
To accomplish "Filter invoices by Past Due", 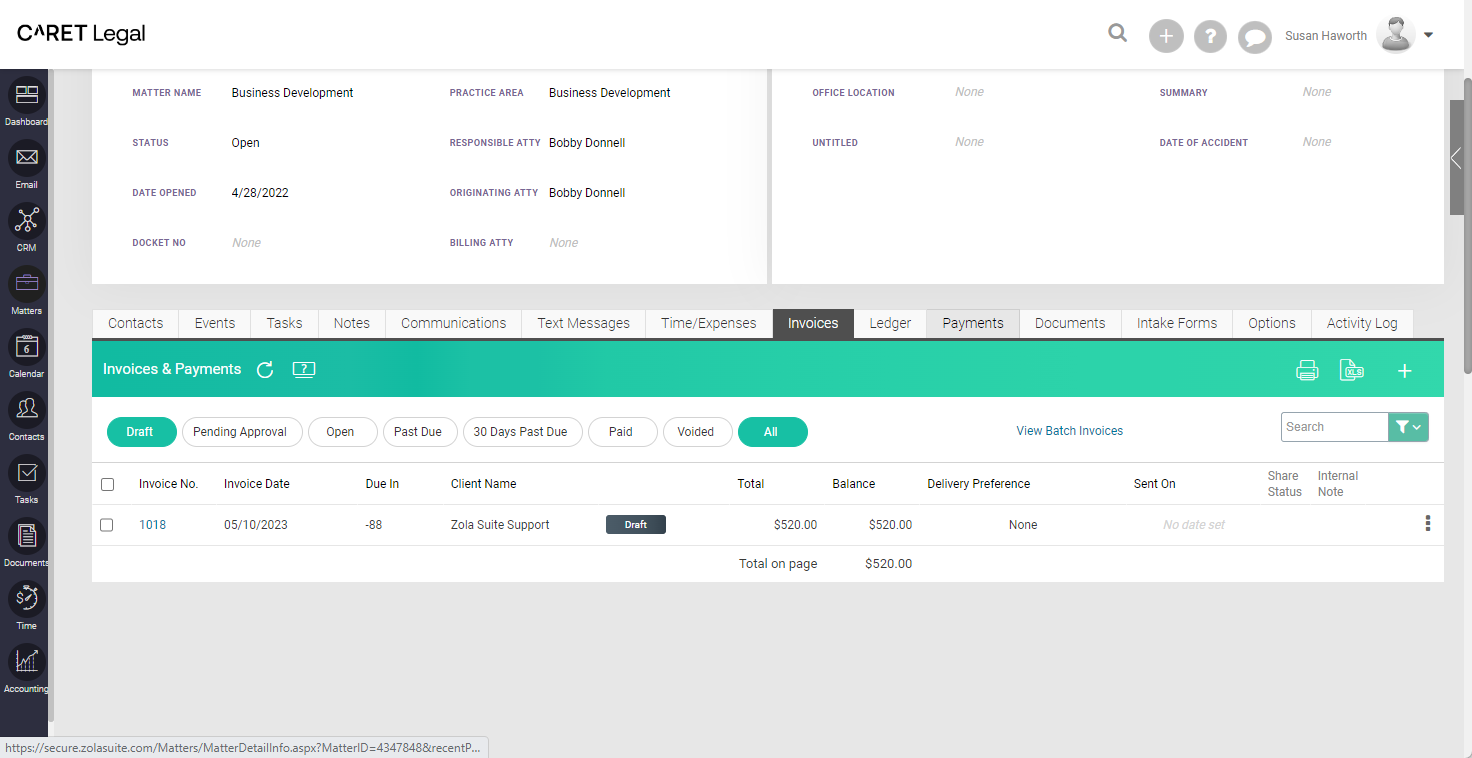I will click(x=418, y=432).
